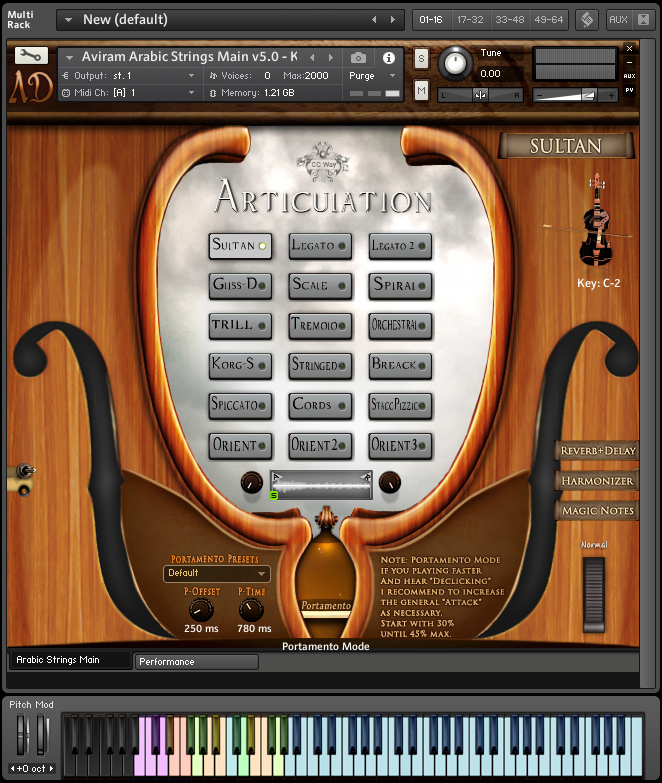Minimize the instrument with minus button
The image size is (662, 783).
point(629,62)
